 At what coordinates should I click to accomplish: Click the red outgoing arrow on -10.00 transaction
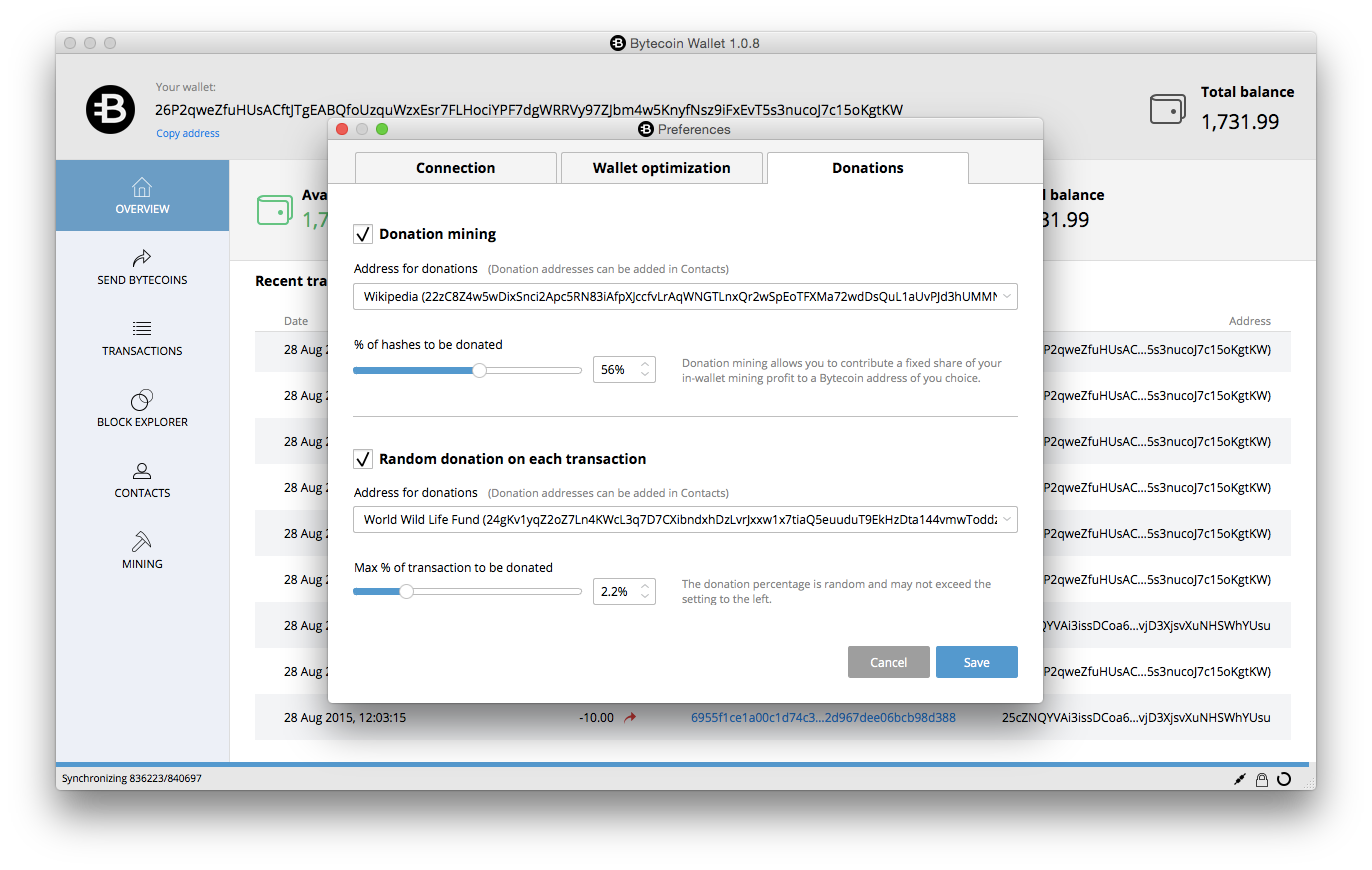tap(630, 717)
